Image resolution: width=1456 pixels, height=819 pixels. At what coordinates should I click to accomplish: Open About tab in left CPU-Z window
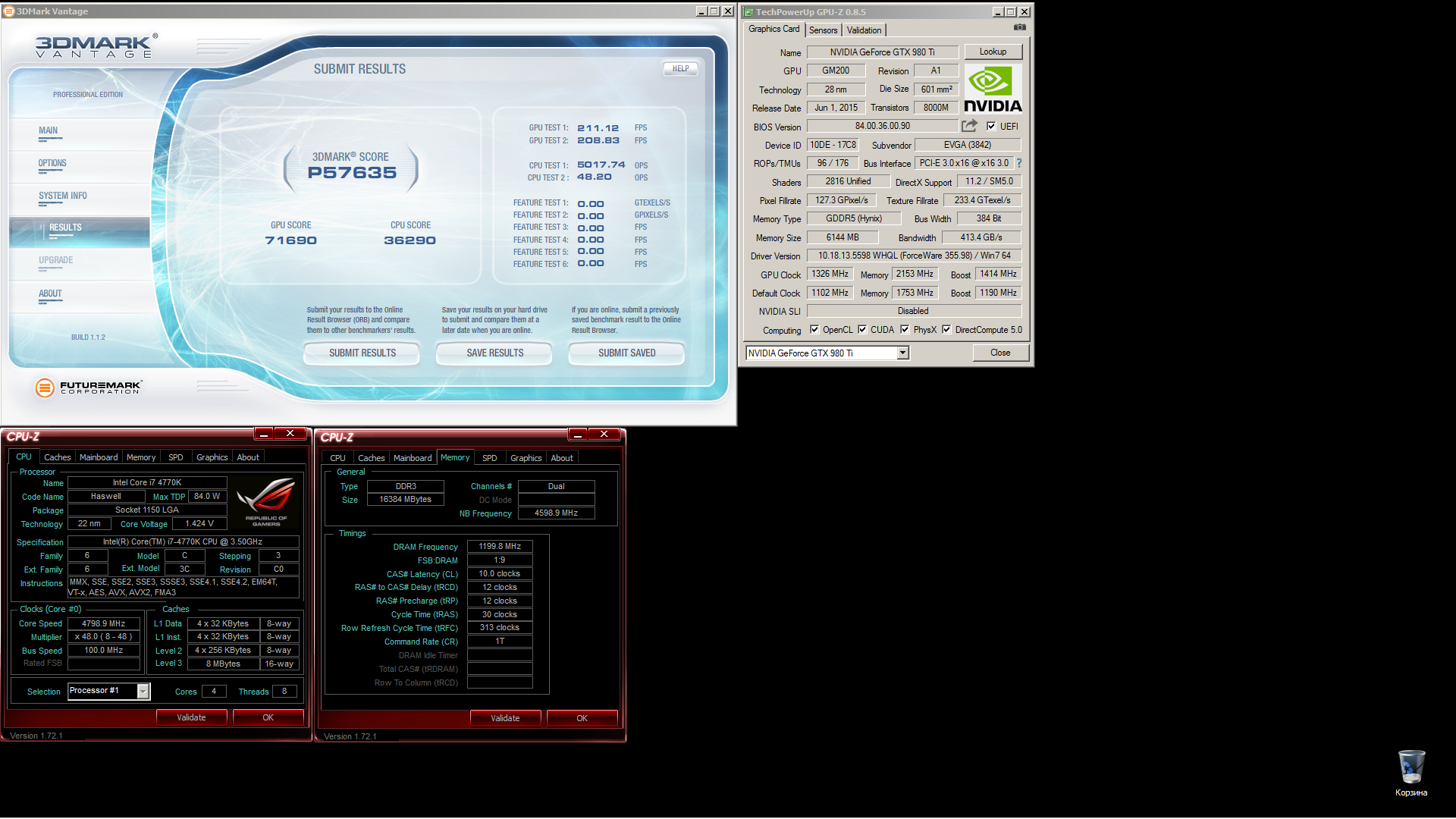click(x=248, y=457)
